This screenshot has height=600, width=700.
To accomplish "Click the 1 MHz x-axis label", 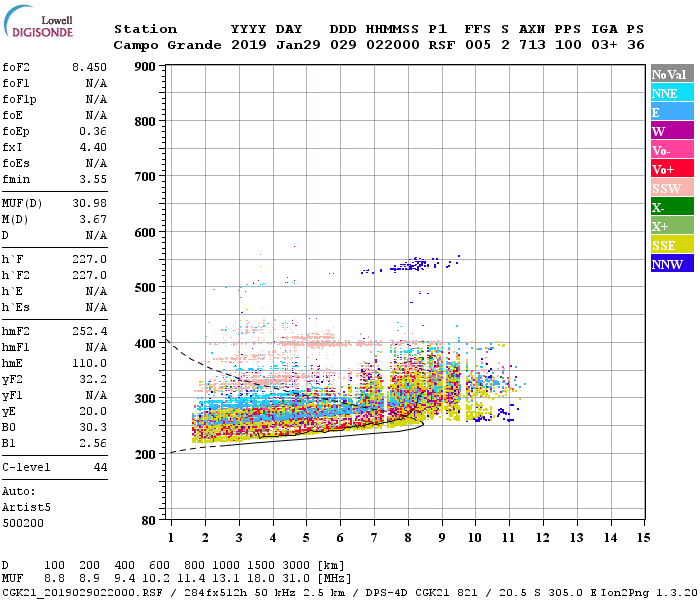I will point(171,538).
